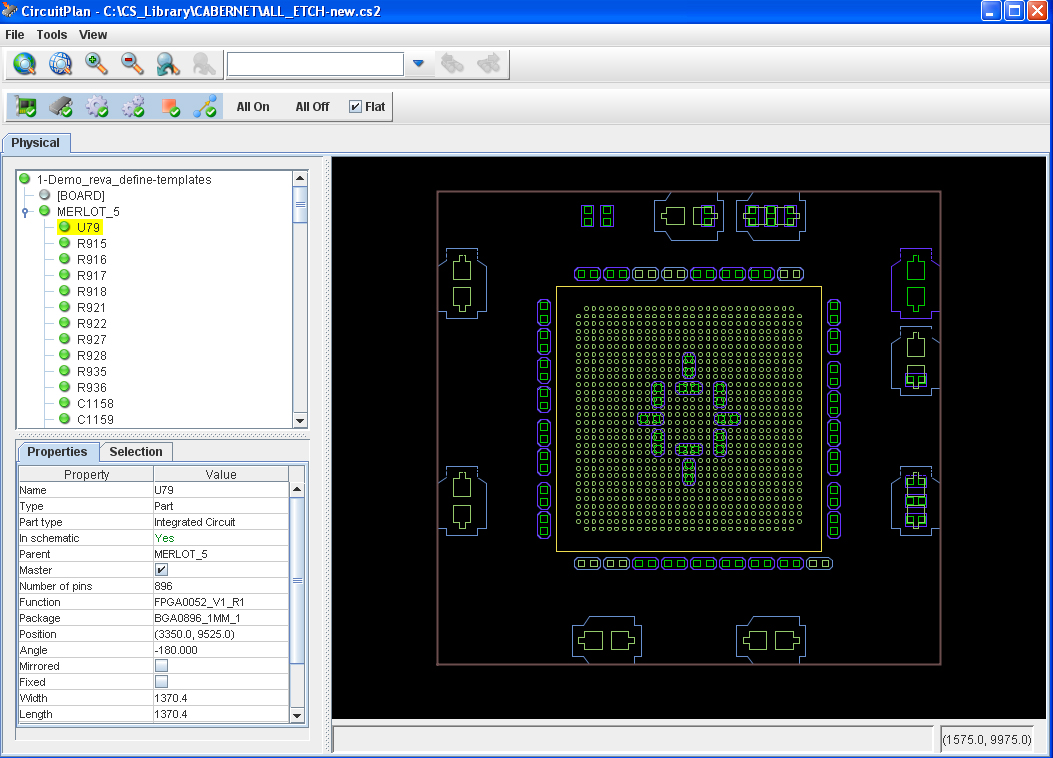Viewport: 1053px width, 758px height.
Task: Select 1-Demo_reva_define-templates root node
Action: [x=124, y=180]
